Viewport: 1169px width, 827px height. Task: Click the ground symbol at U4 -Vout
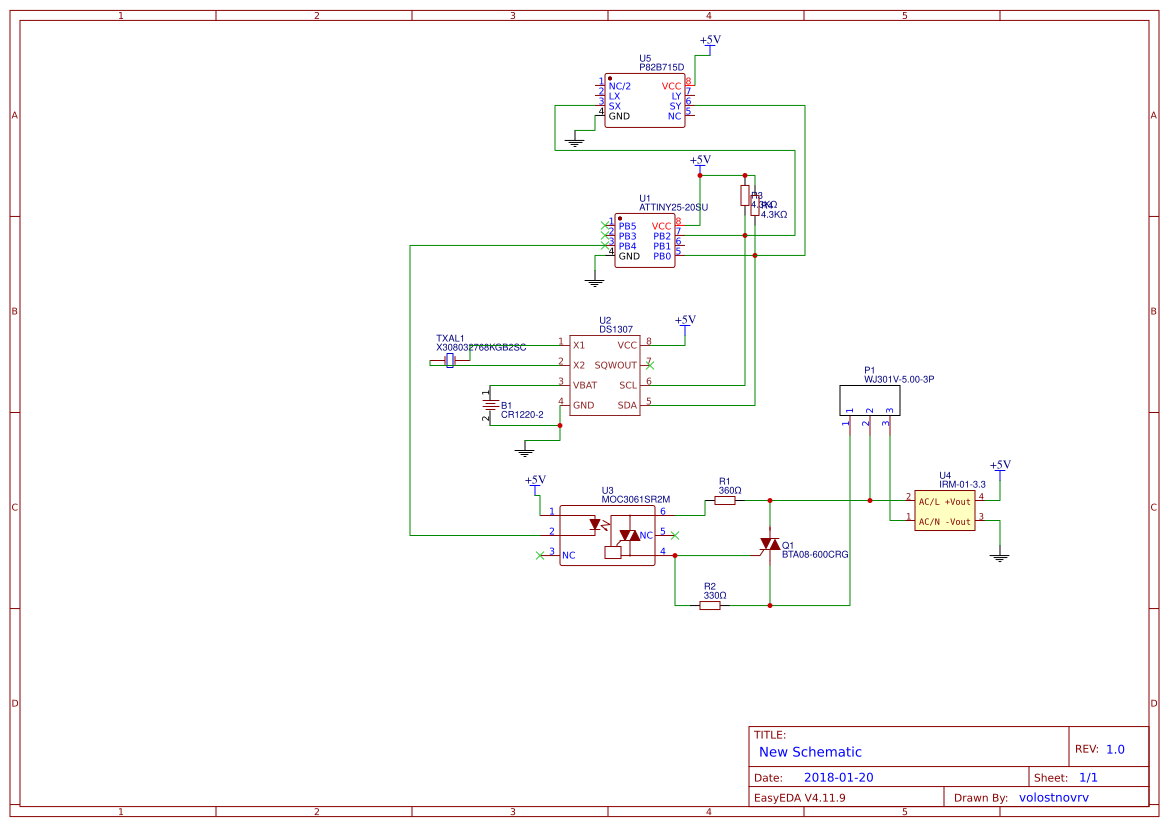point(1000,556)
